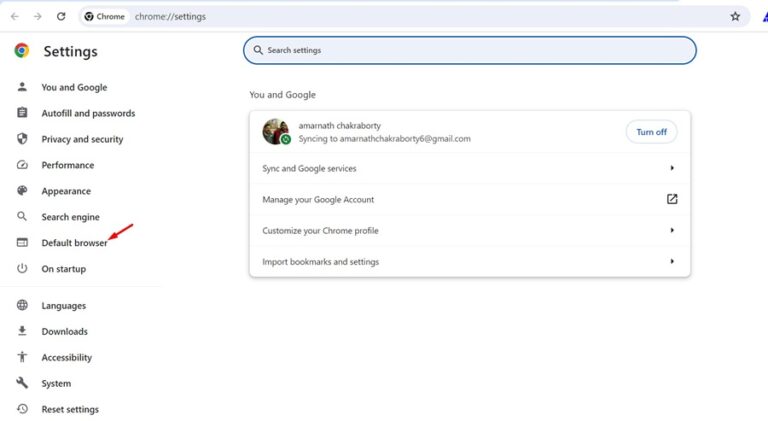
Task: Open Downloads settings
Action: [65, 331]
